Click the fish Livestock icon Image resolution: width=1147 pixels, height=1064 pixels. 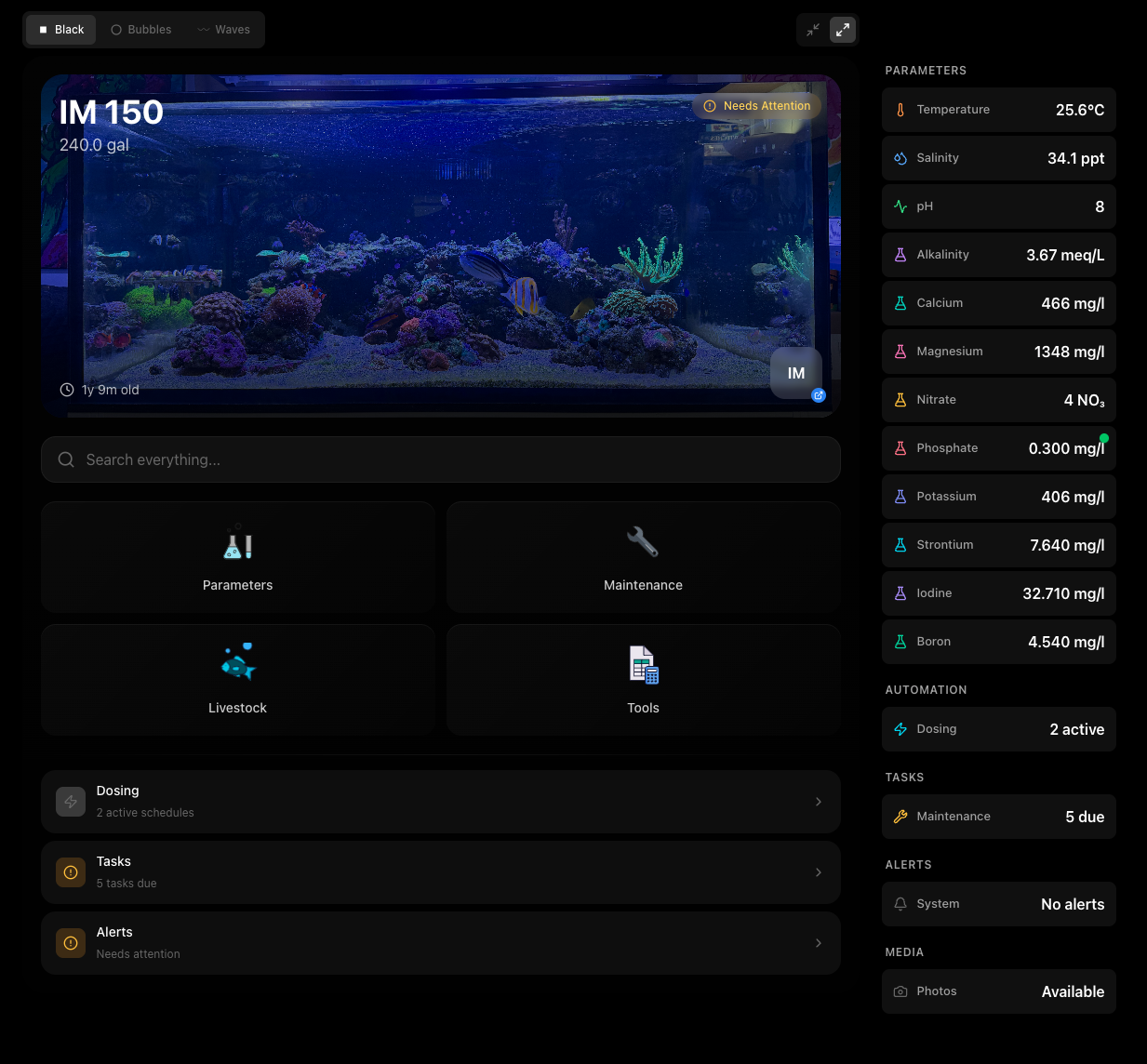[237, 662]
